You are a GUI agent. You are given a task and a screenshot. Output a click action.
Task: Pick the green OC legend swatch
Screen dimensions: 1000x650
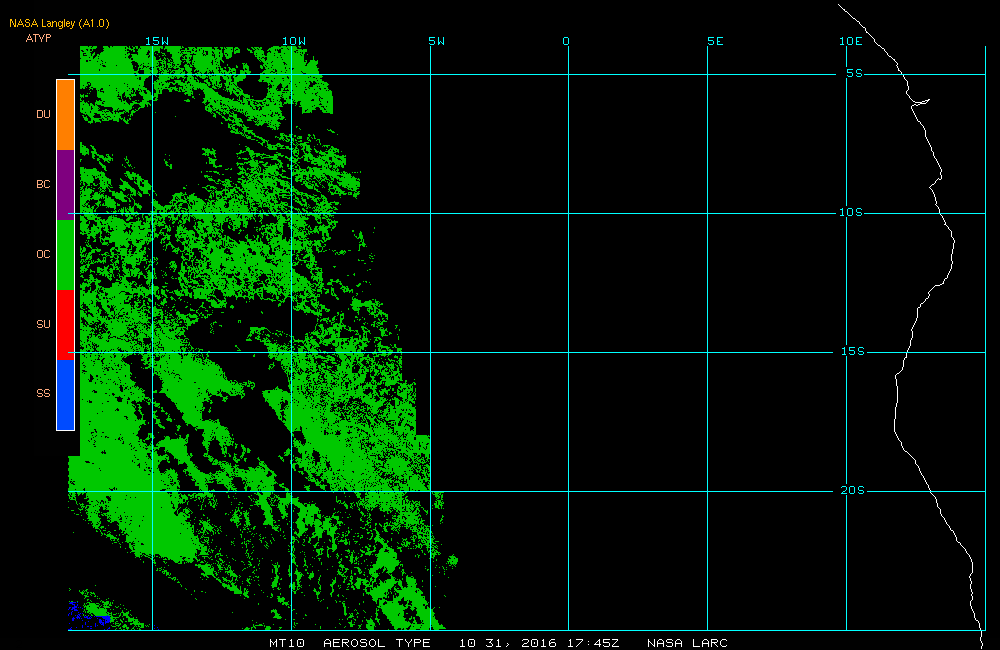point(65,255)
